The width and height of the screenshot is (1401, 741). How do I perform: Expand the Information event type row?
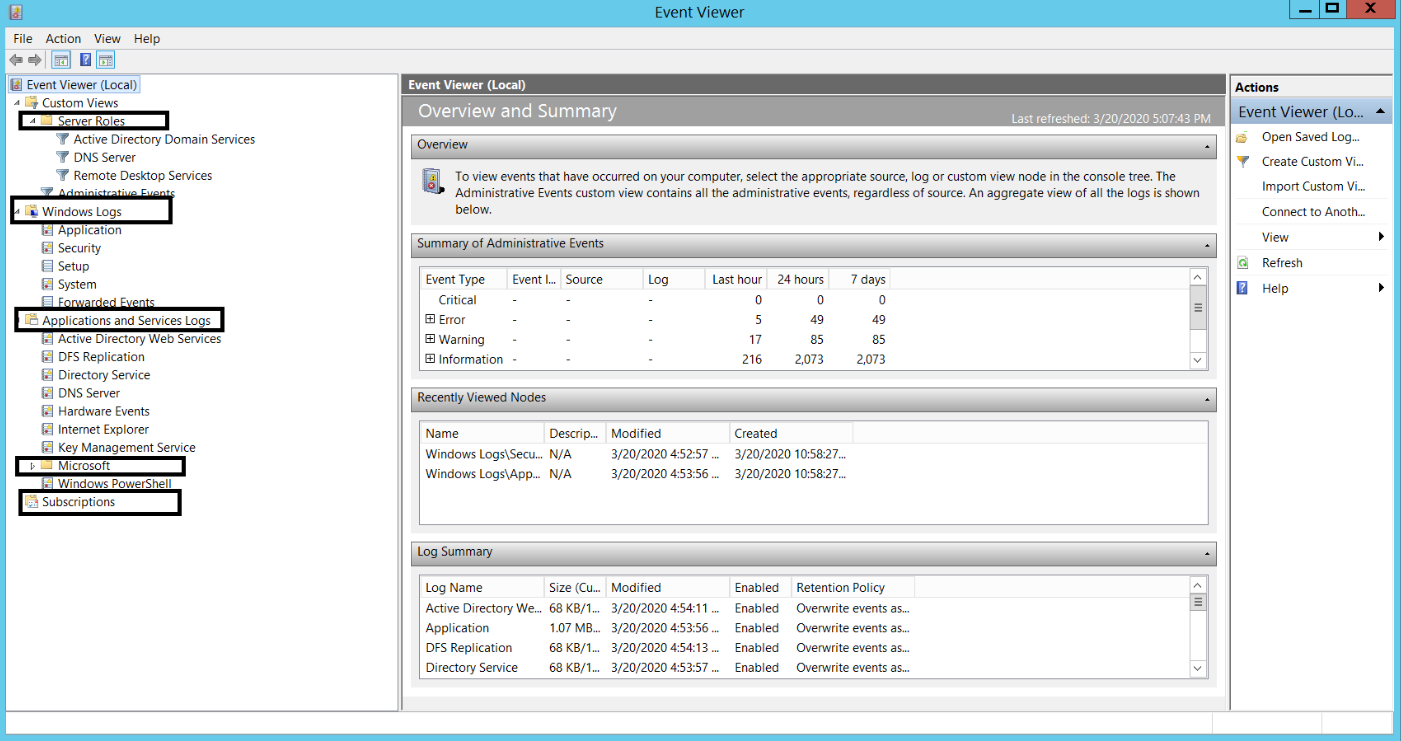430,359
